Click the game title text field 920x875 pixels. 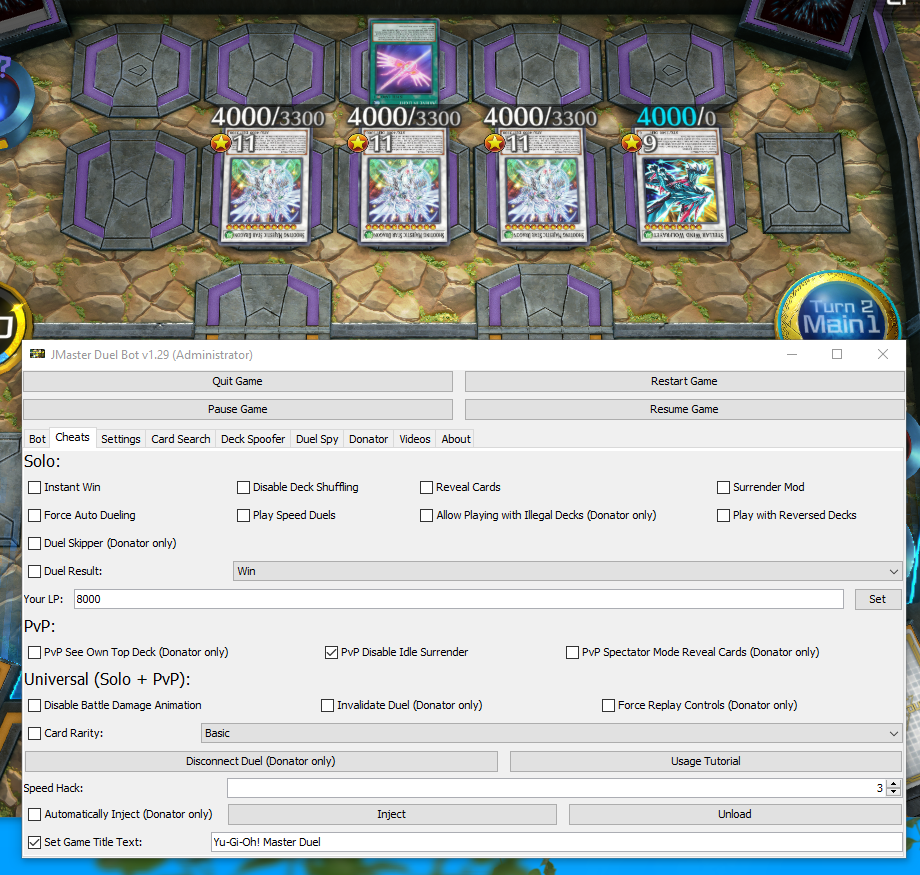[x=556, y=842]
